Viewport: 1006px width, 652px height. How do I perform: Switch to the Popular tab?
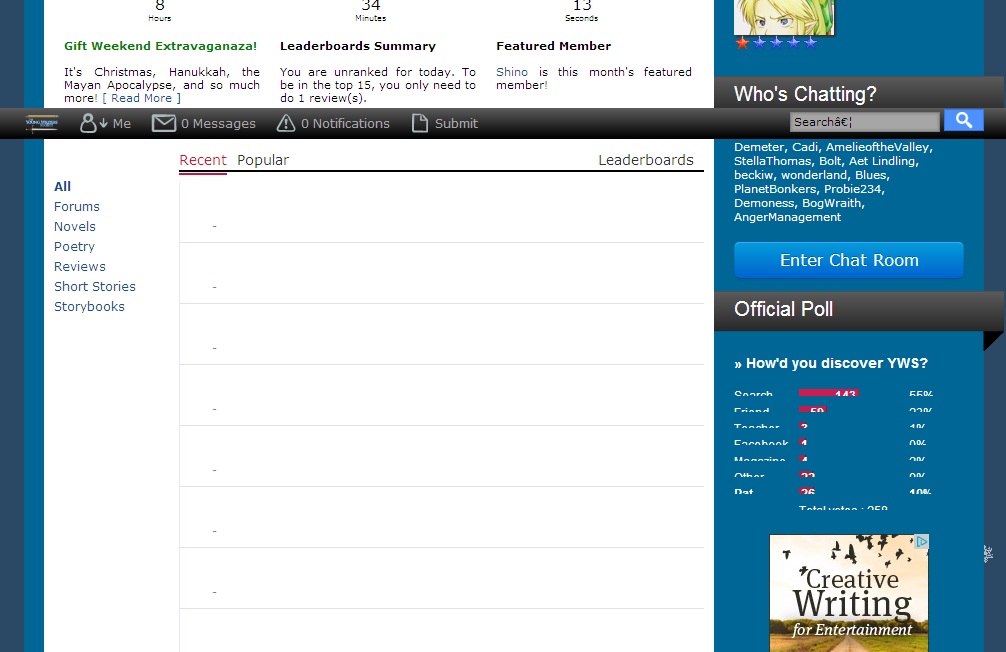click(263, 160)
